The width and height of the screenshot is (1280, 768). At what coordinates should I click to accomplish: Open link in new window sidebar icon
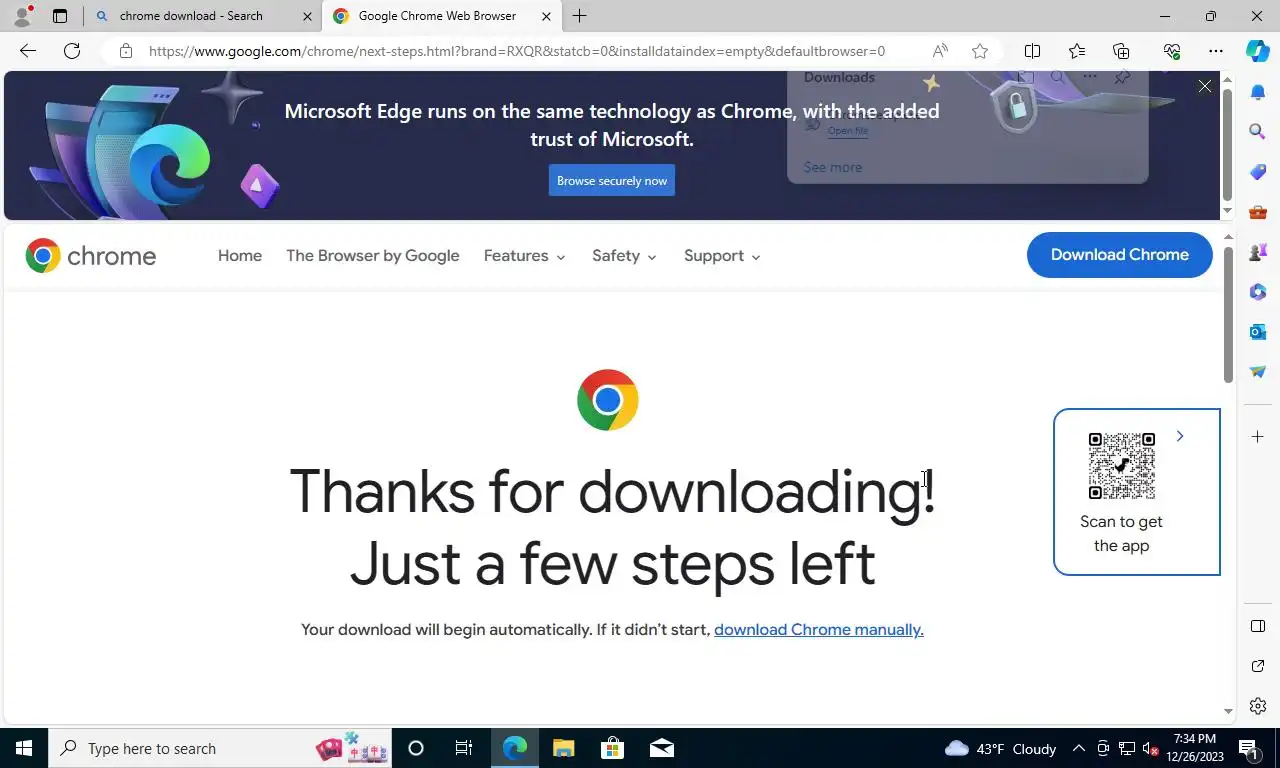[x=1258, y=666]
